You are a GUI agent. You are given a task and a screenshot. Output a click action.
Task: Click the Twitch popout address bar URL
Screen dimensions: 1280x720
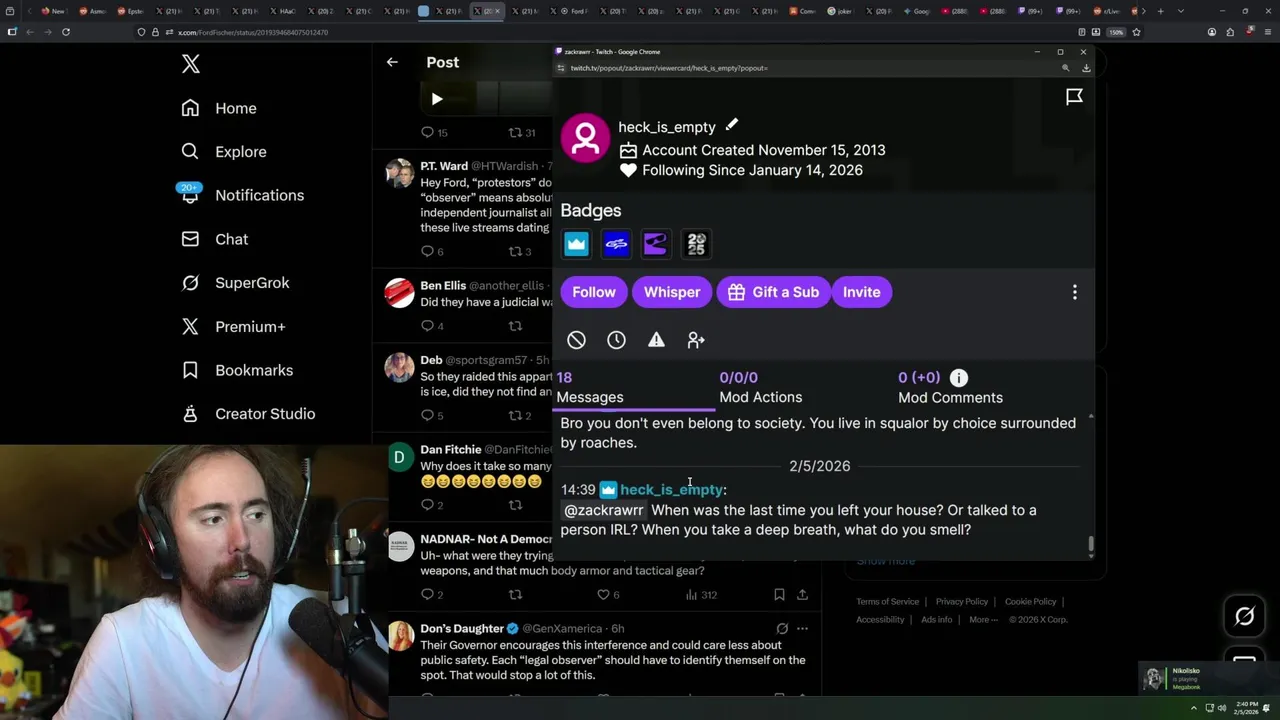(x=668, y=68)
